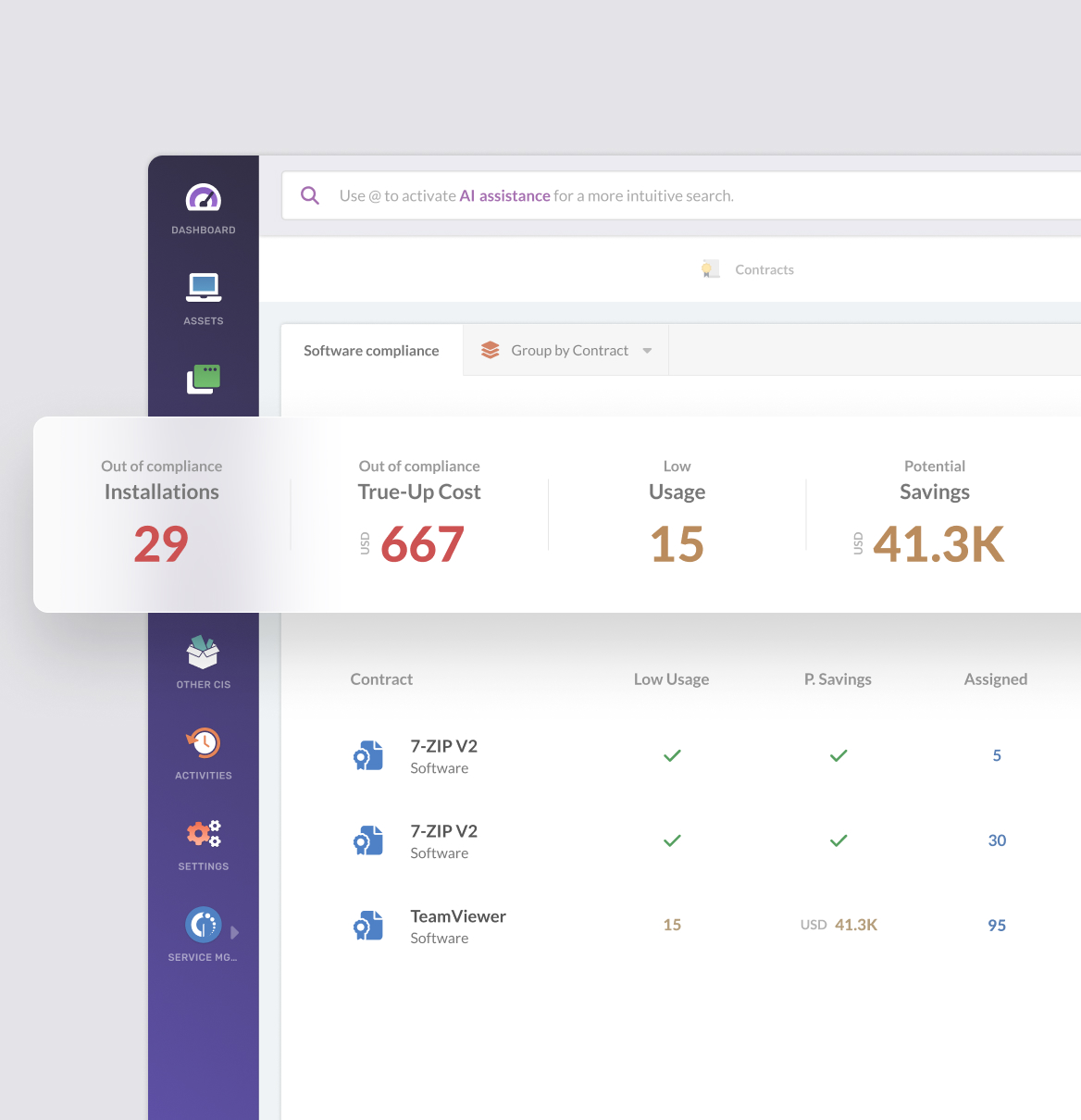Click the first 7-ZIP V2 P. Savings checkmark
1081x1120 pixels.
coord(839,756)
